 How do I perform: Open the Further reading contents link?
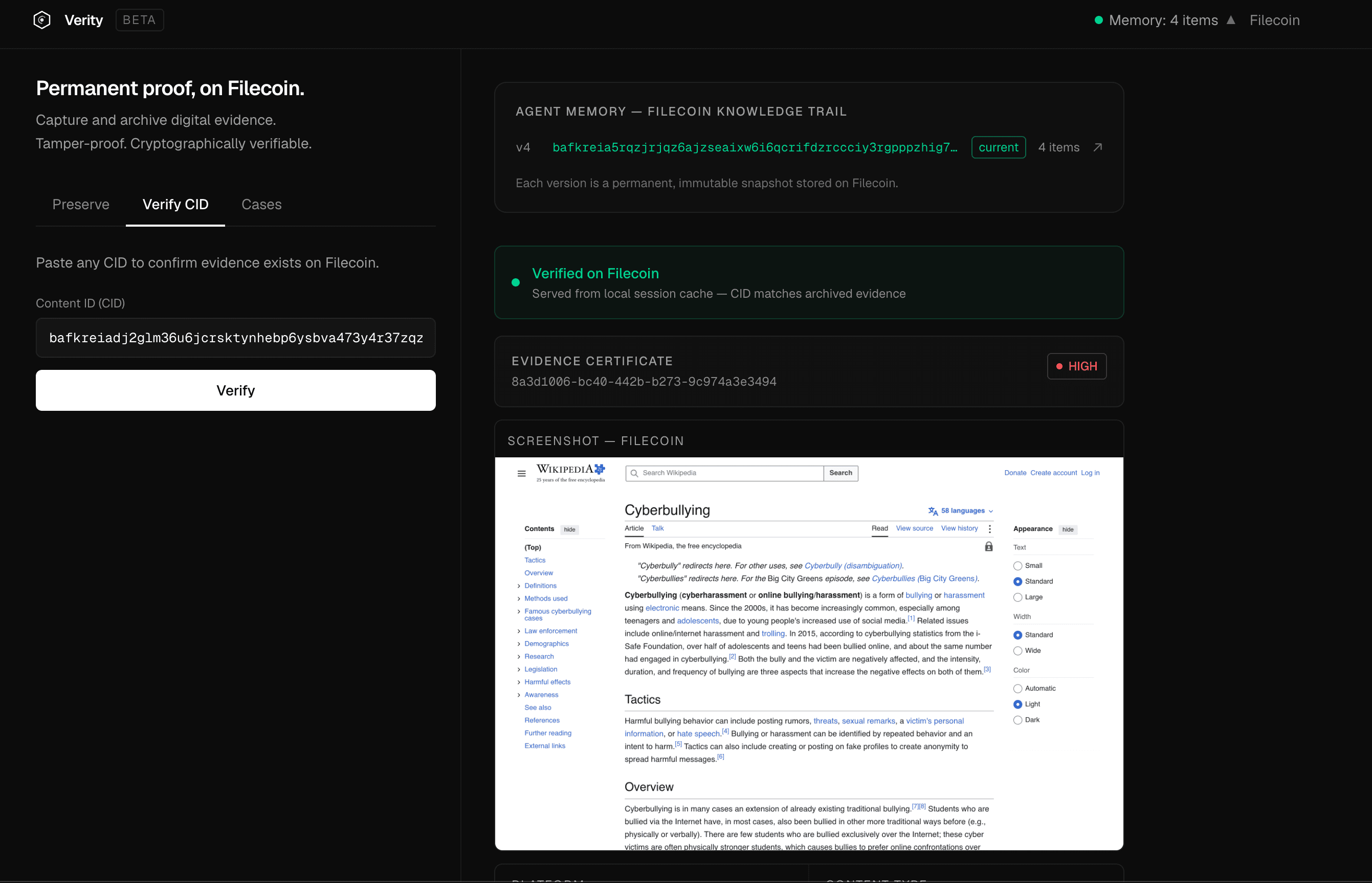[547, 733]
